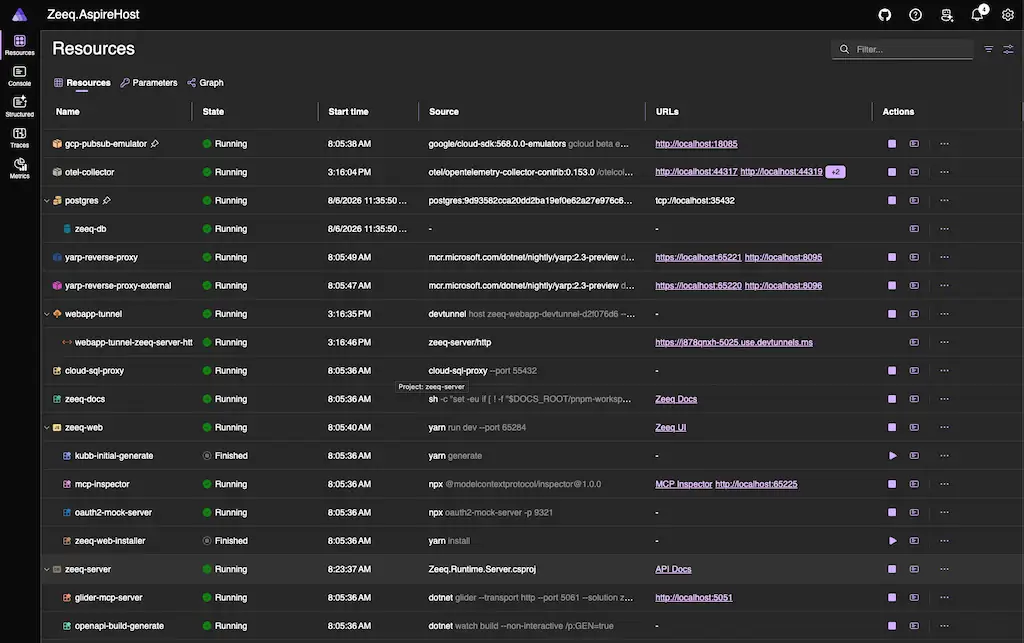Viewport: 1024px width, 643px height.
Task: Open the help question-mark icon
Action: point(915,14)
